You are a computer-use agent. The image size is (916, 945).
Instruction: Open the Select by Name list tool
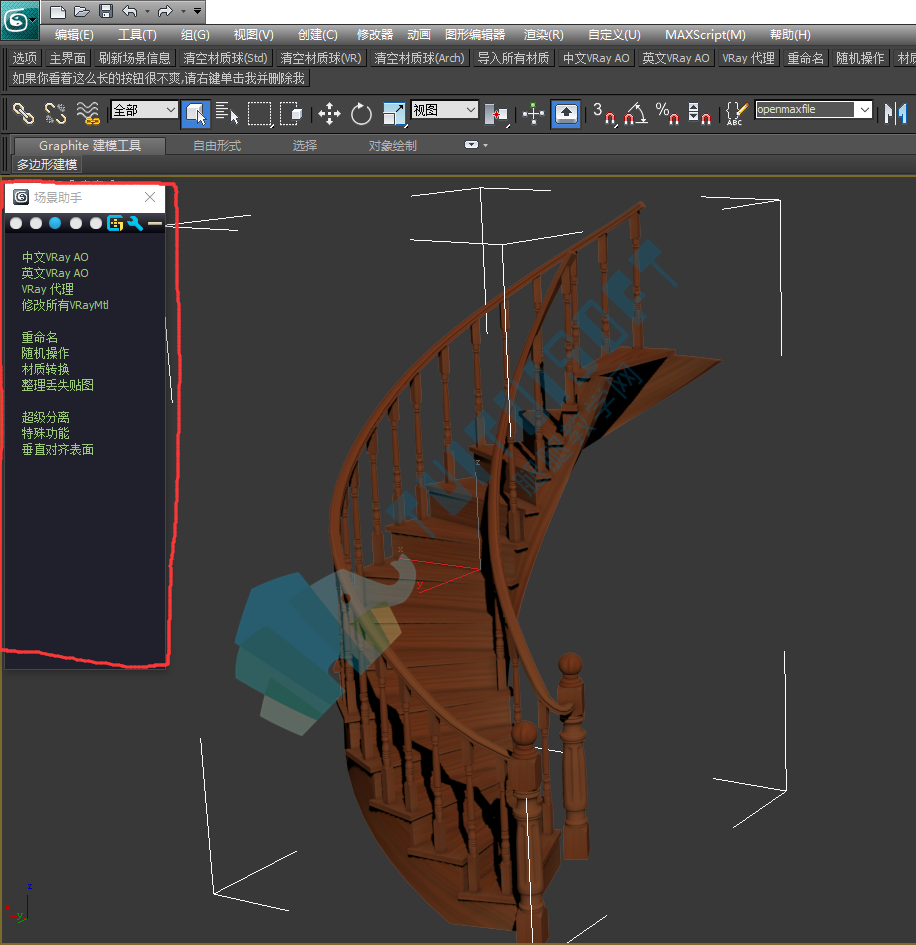pos(227,113)
